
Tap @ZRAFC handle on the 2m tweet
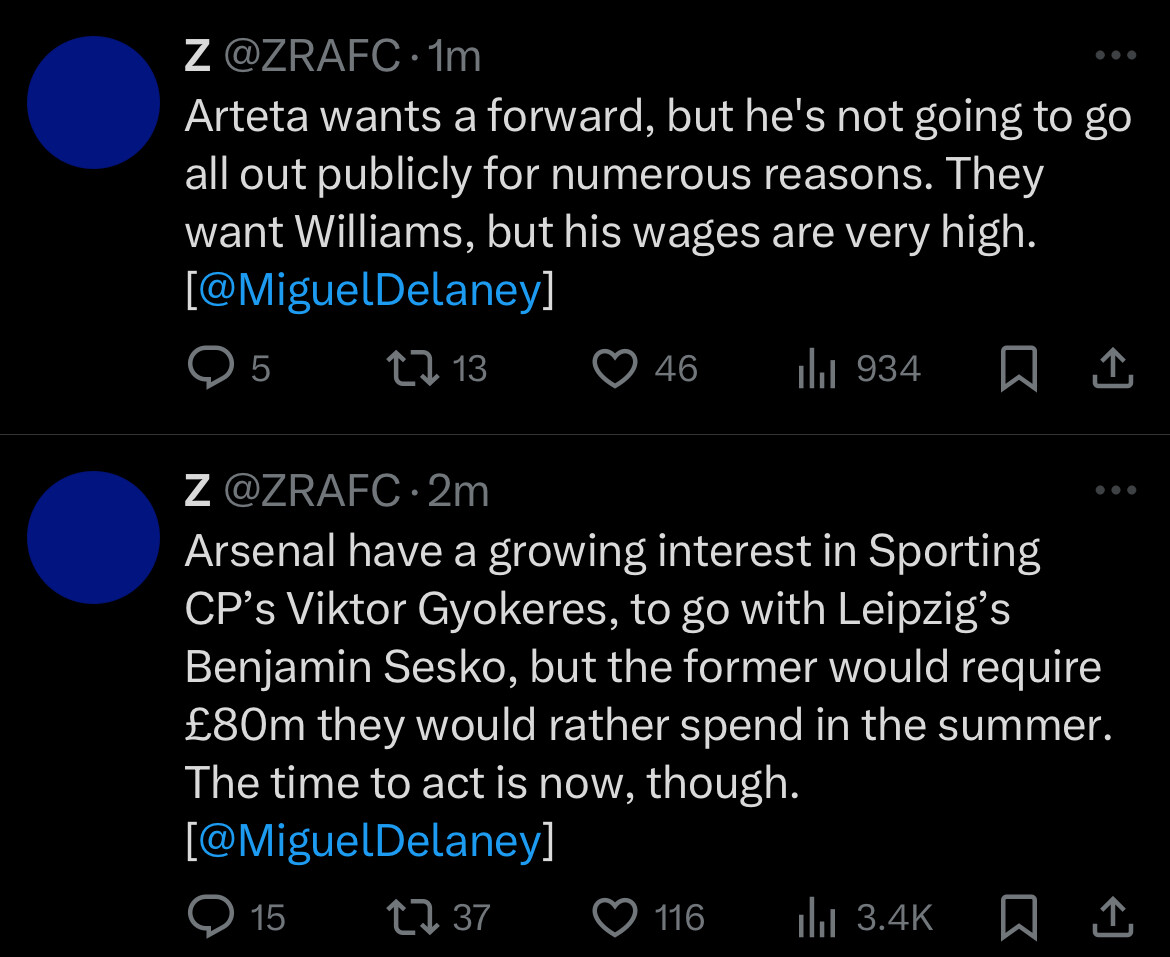click(x=311, y=491)
